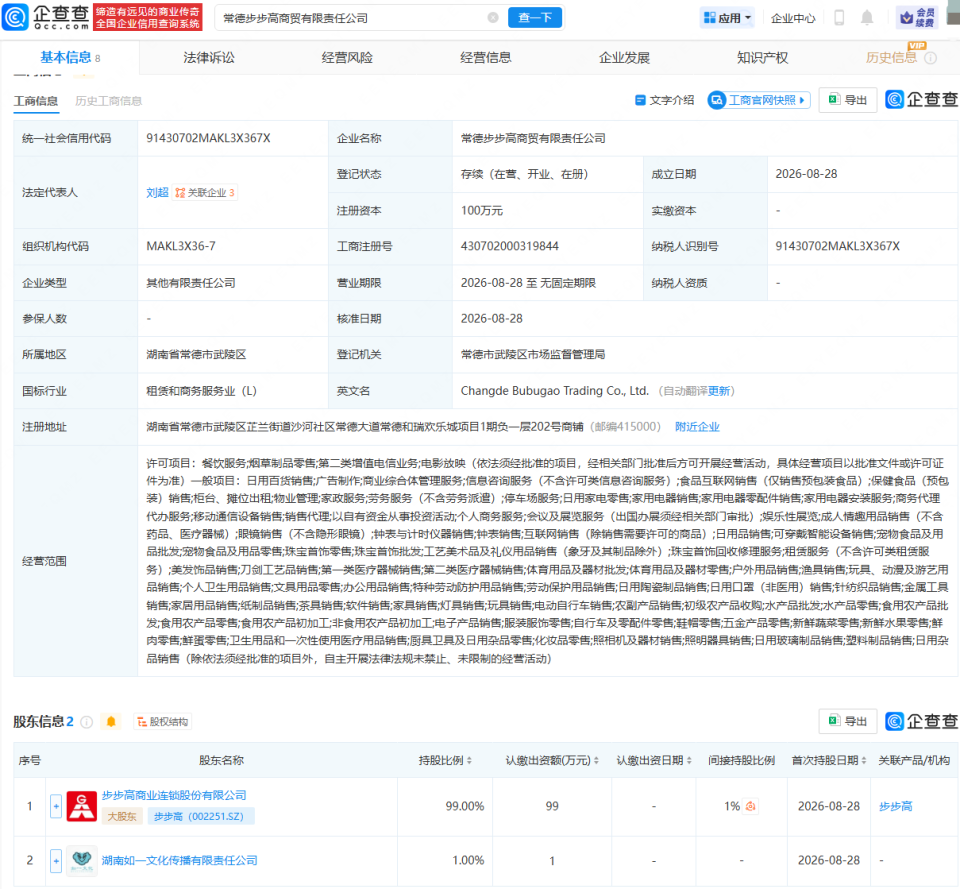Screen dimensions: 960x889
Task: Open 附近企业 nearby companies link
Action: tap(697, 427)
